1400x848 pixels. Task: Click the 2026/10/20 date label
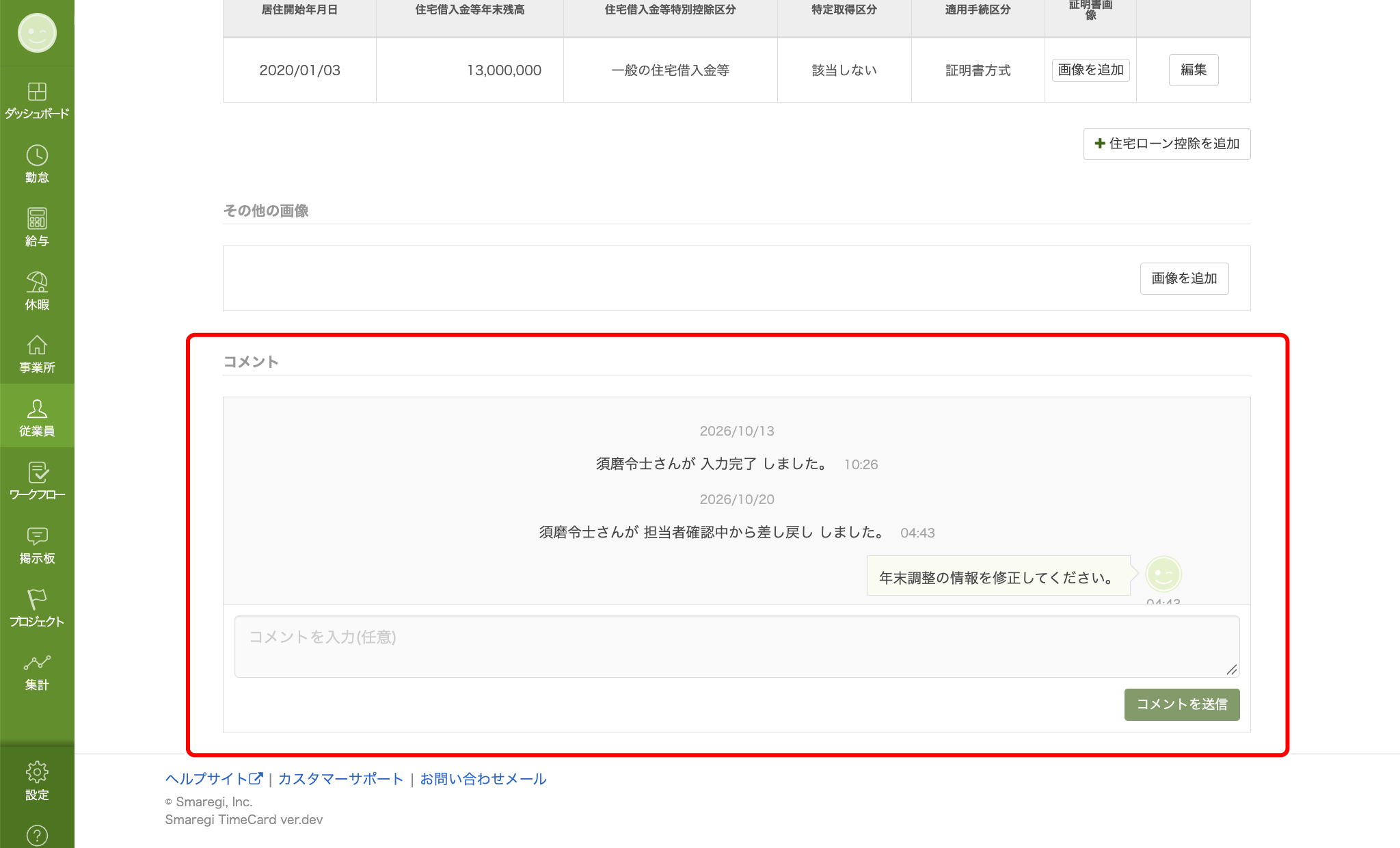[x=737, y=499]
